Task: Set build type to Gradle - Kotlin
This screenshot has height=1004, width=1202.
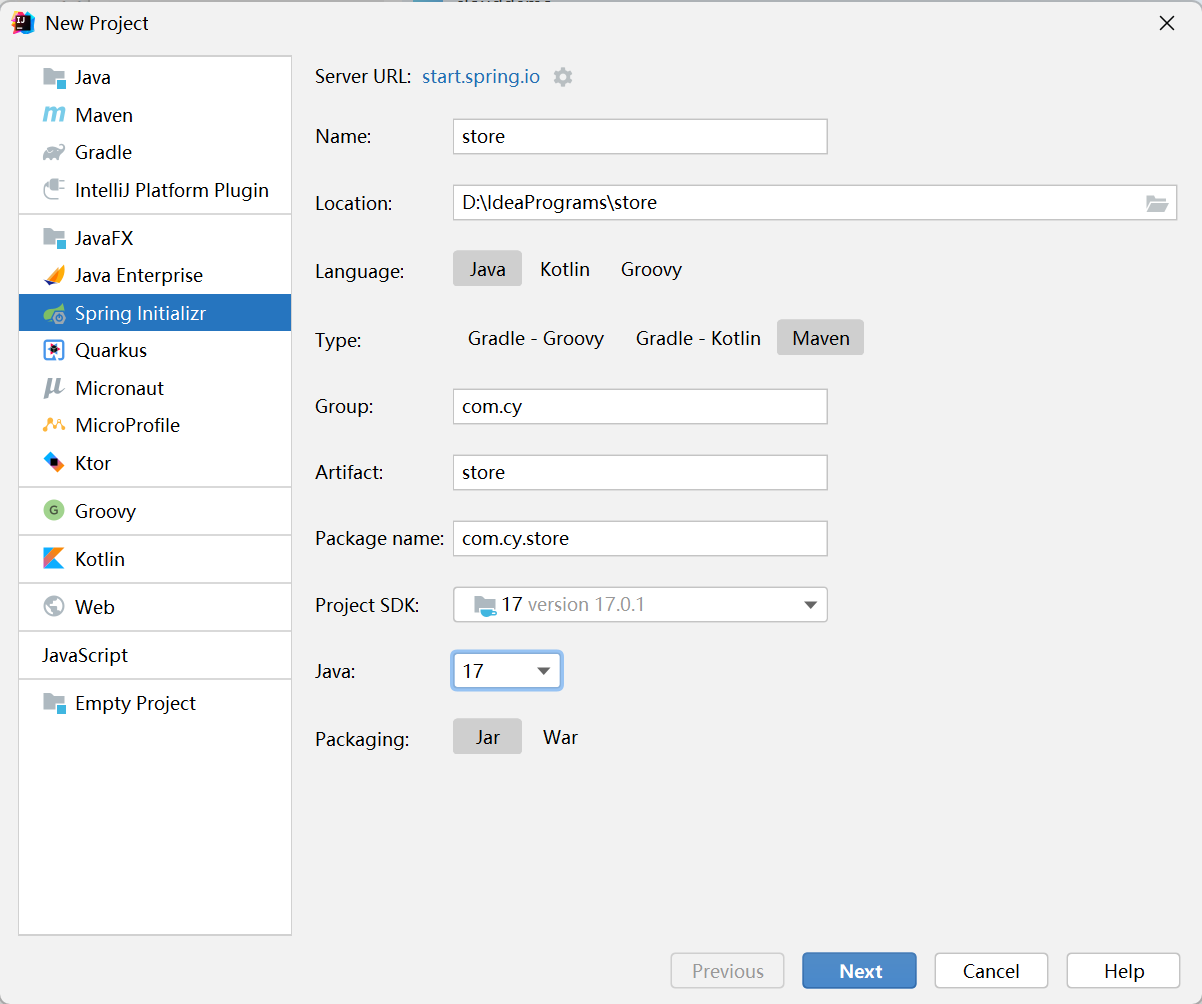Action: tap(698, 338)
